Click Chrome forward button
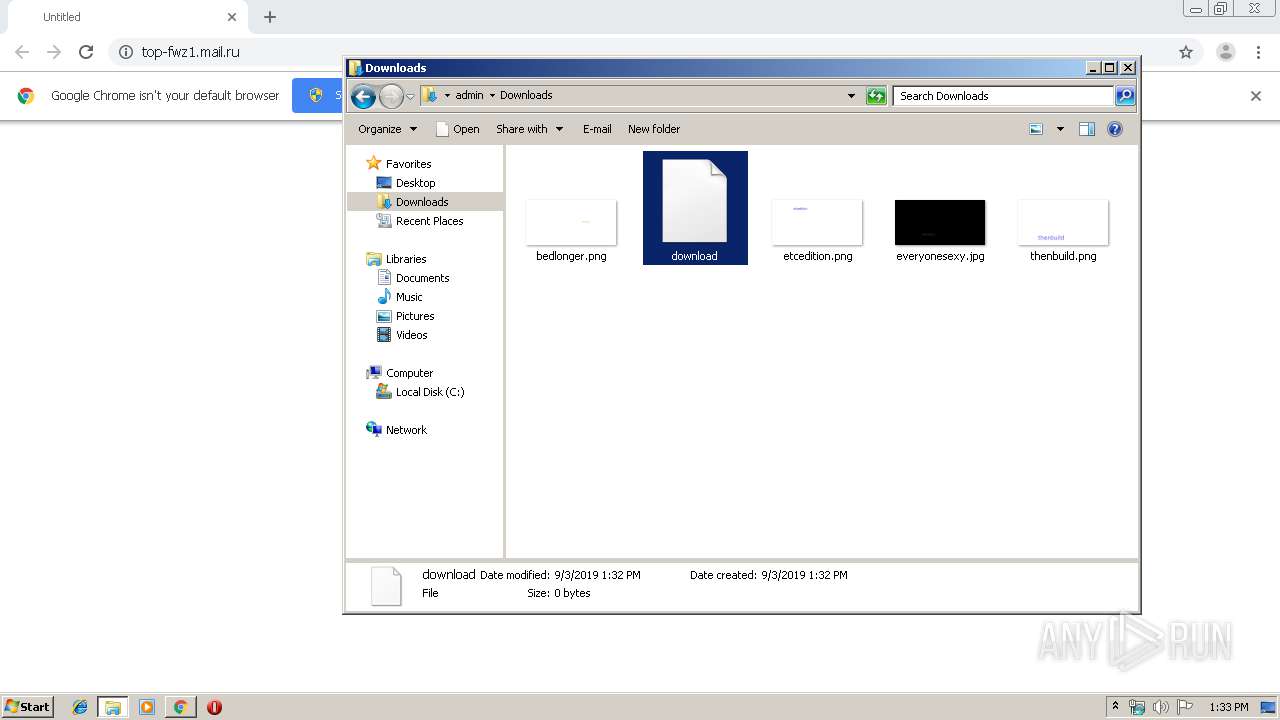The image size is (1280, 720). [54, 52]
